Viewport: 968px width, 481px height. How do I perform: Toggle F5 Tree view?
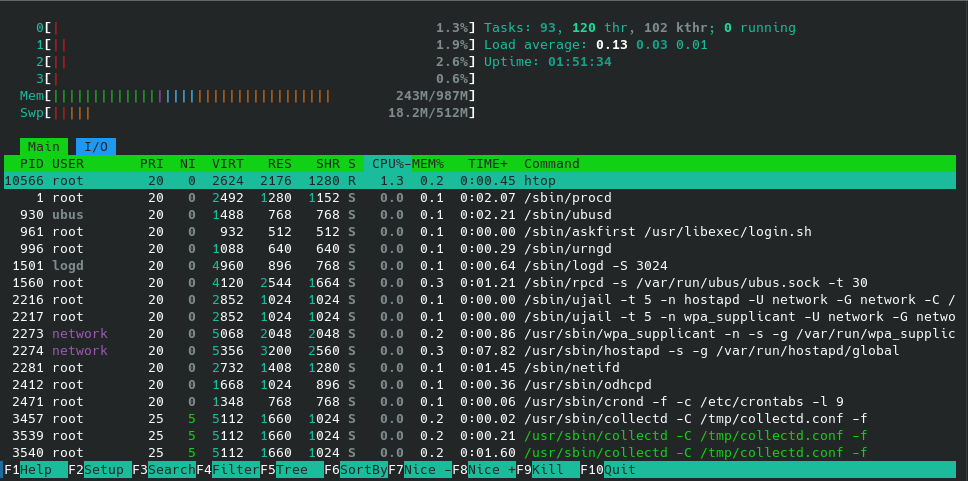coord(291,469)
